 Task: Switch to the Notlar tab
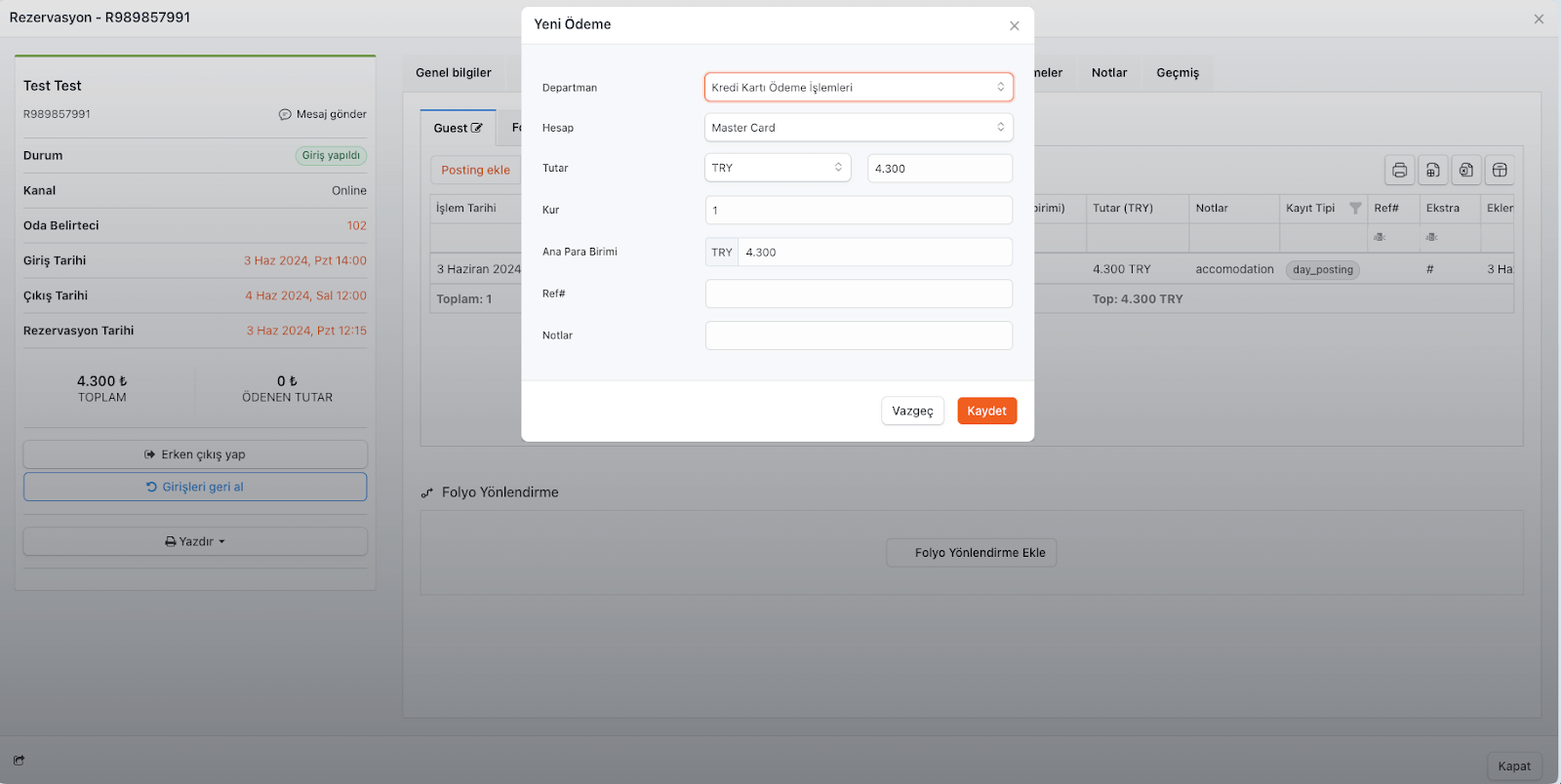pos(1109,73)
